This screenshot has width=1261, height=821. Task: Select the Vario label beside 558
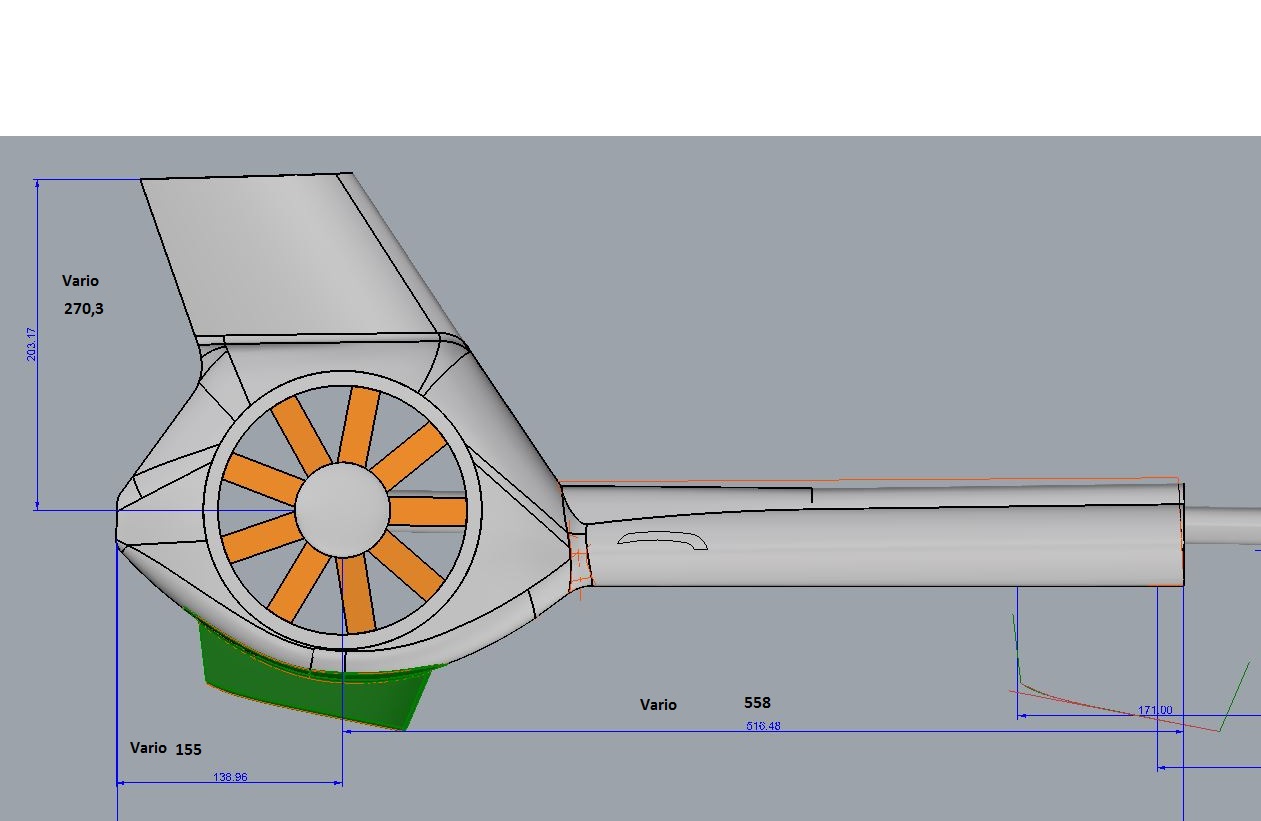coord(658,705)
